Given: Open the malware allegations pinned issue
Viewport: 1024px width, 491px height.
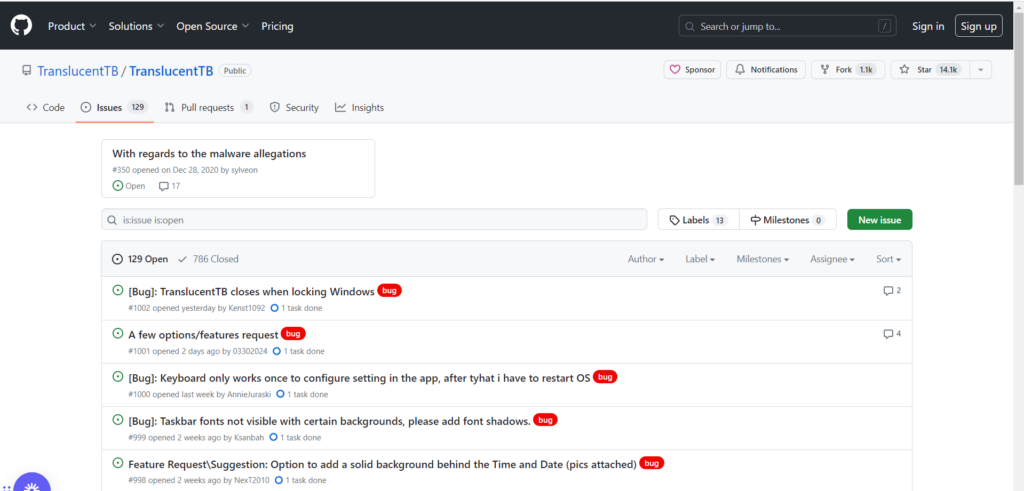Looking at the screenshot, I should [209, 154].
